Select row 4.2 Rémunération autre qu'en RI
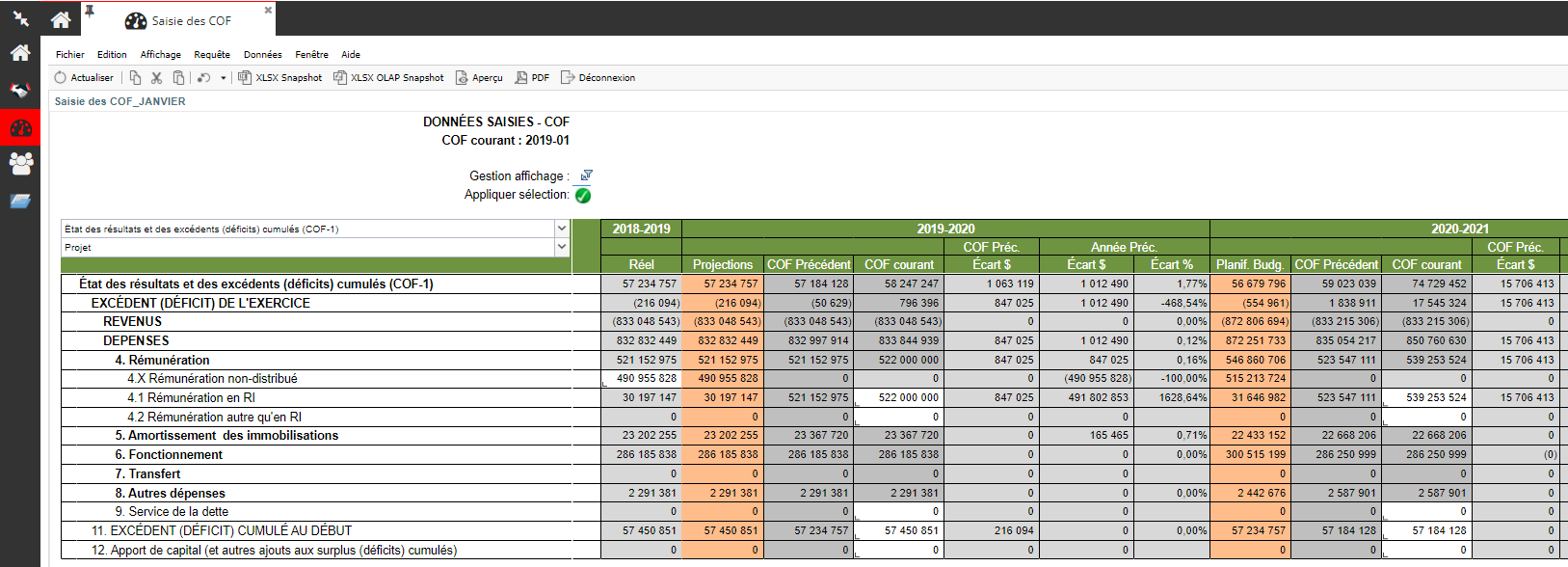 tap(214, 417)
